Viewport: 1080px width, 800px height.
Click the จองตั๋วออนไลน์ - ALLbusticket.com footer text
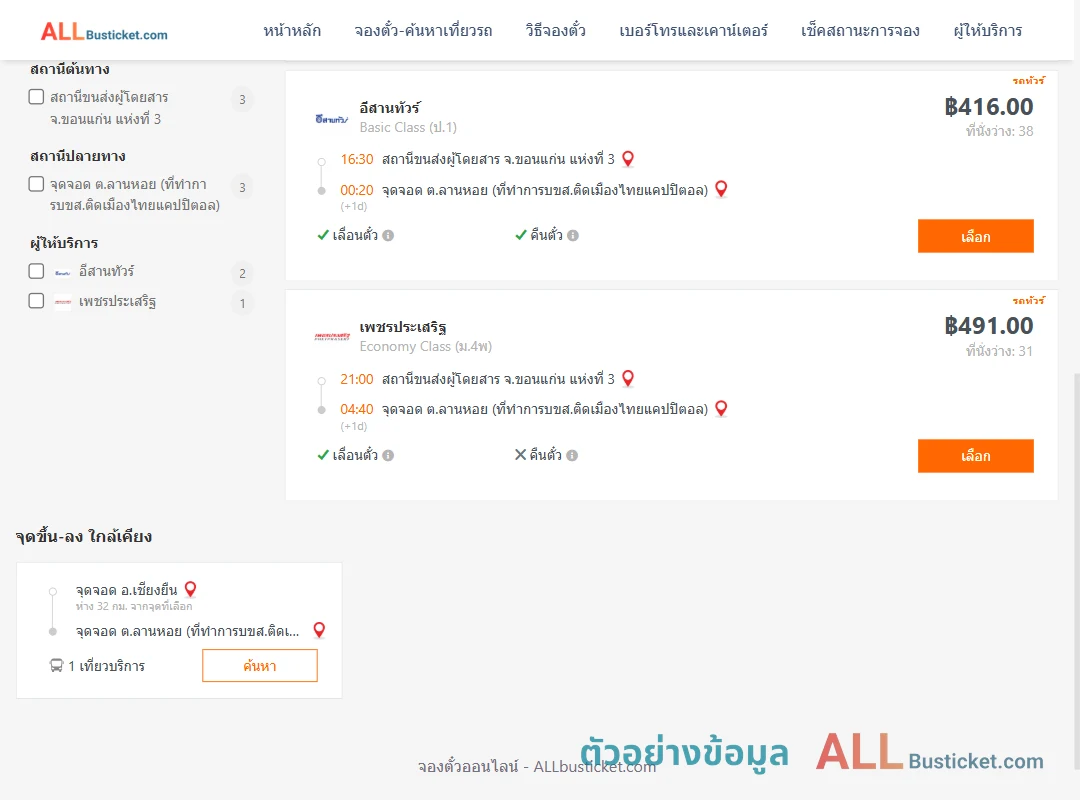(537, 767)
